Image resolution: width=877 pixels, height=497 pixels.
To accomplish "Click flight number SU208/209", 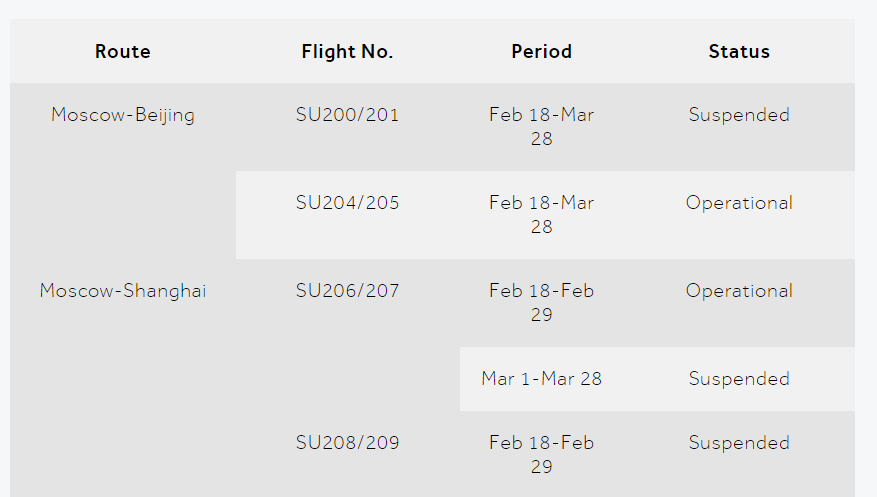I will point(347,443).
